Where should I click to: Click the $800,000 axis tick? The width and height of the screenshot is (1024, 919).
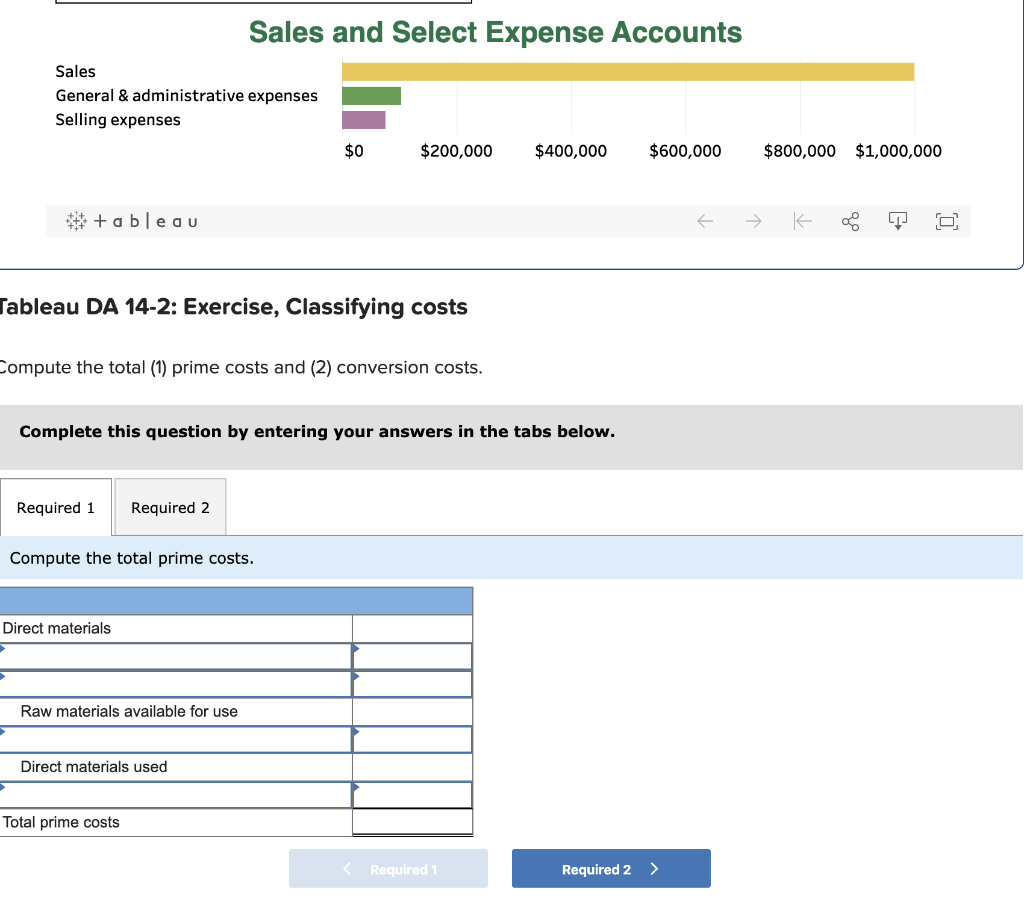point(799,151)
